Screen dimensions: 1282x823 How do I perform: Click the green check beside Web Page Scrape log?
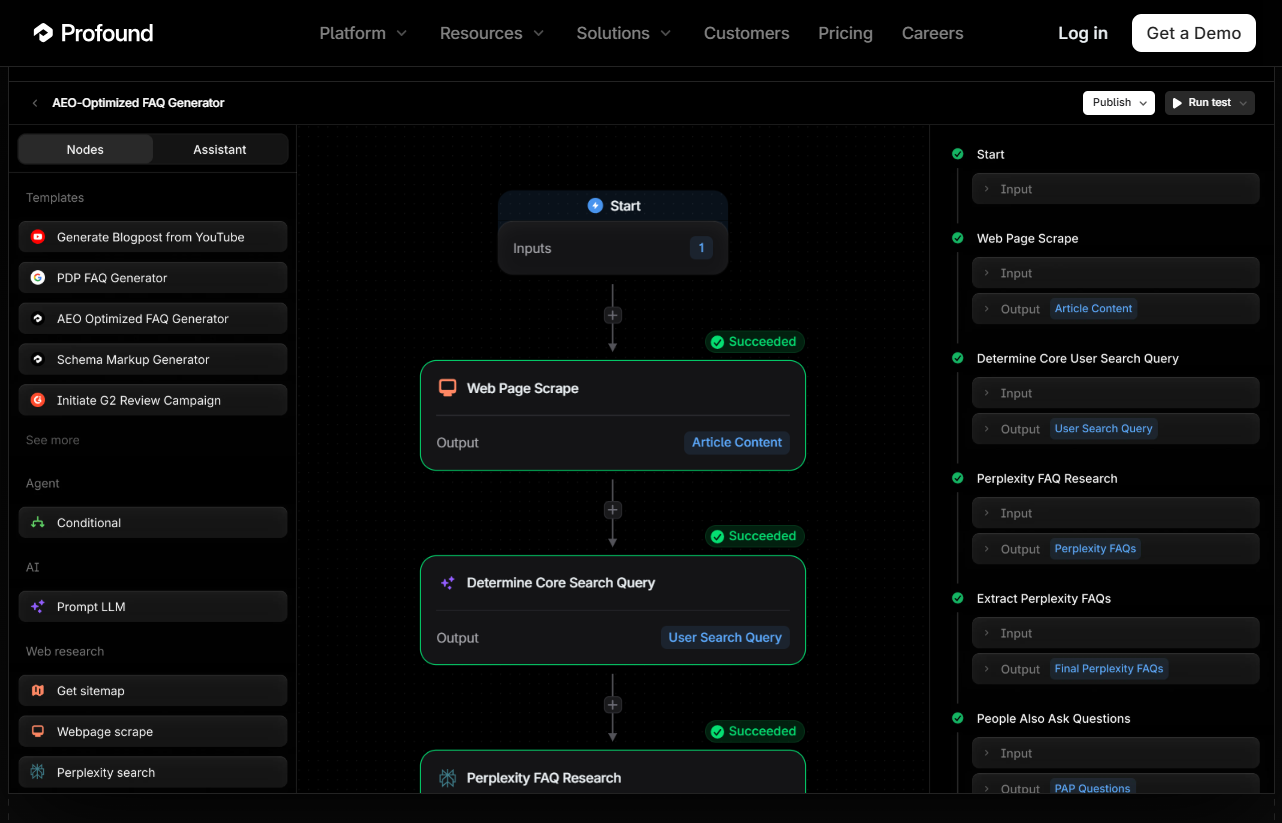tap(957, 238)
